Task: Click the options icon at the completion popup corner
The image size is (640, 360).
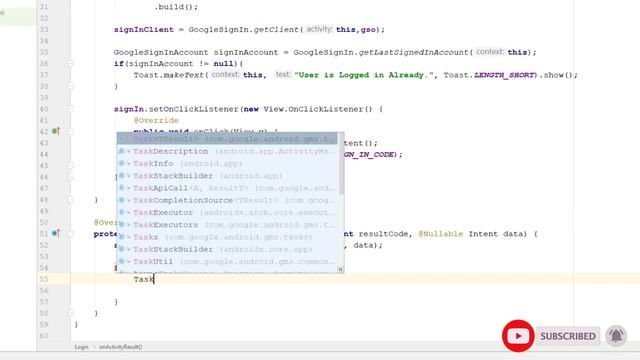Action: (x=340, y=269)
